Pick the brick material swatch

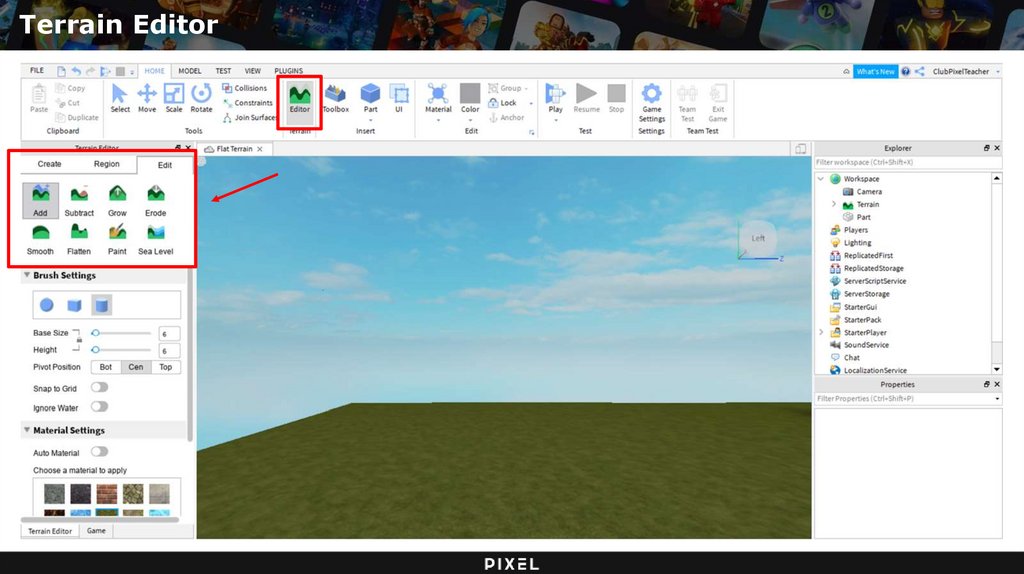(x=106, y=494)
